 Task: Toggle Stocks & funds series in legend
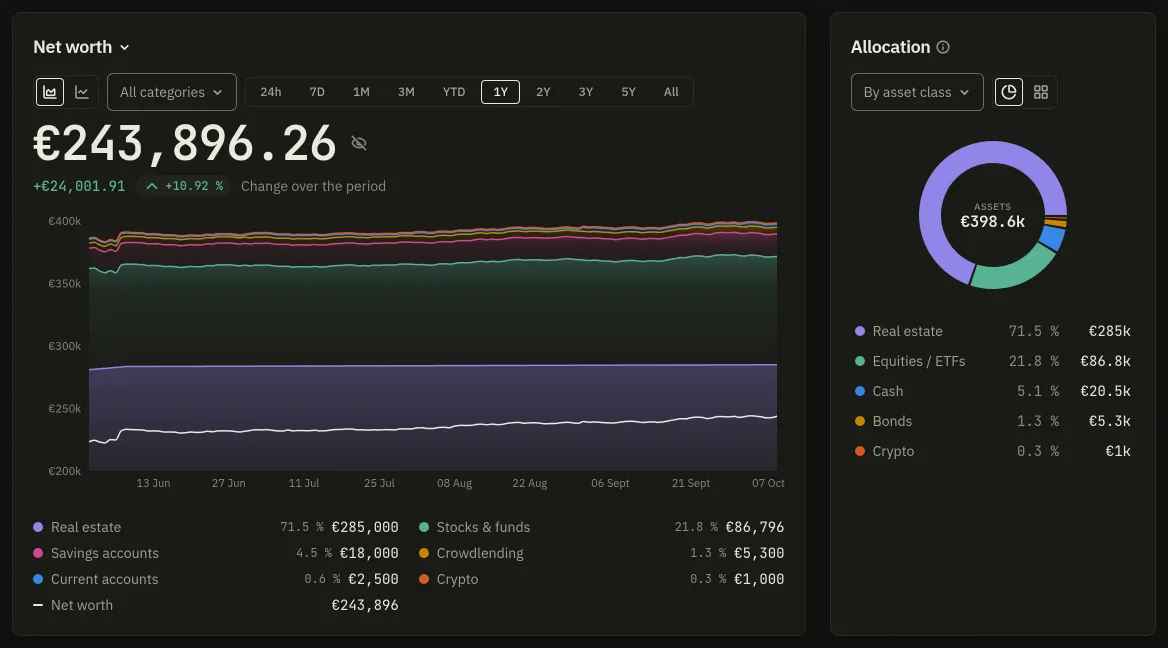coord(602,527)
